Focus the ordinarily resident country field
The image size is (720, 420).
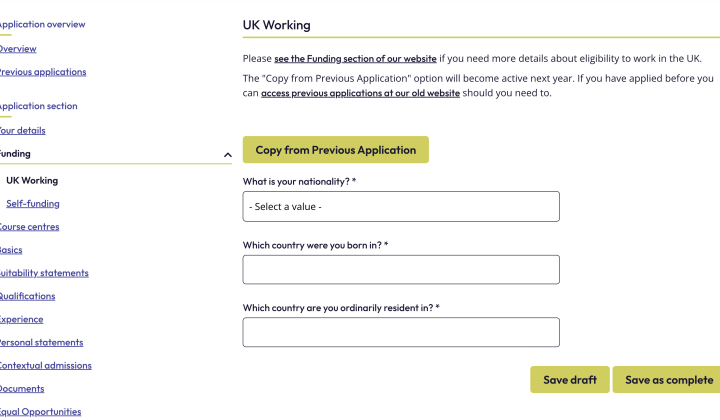[x=401, y=332]
